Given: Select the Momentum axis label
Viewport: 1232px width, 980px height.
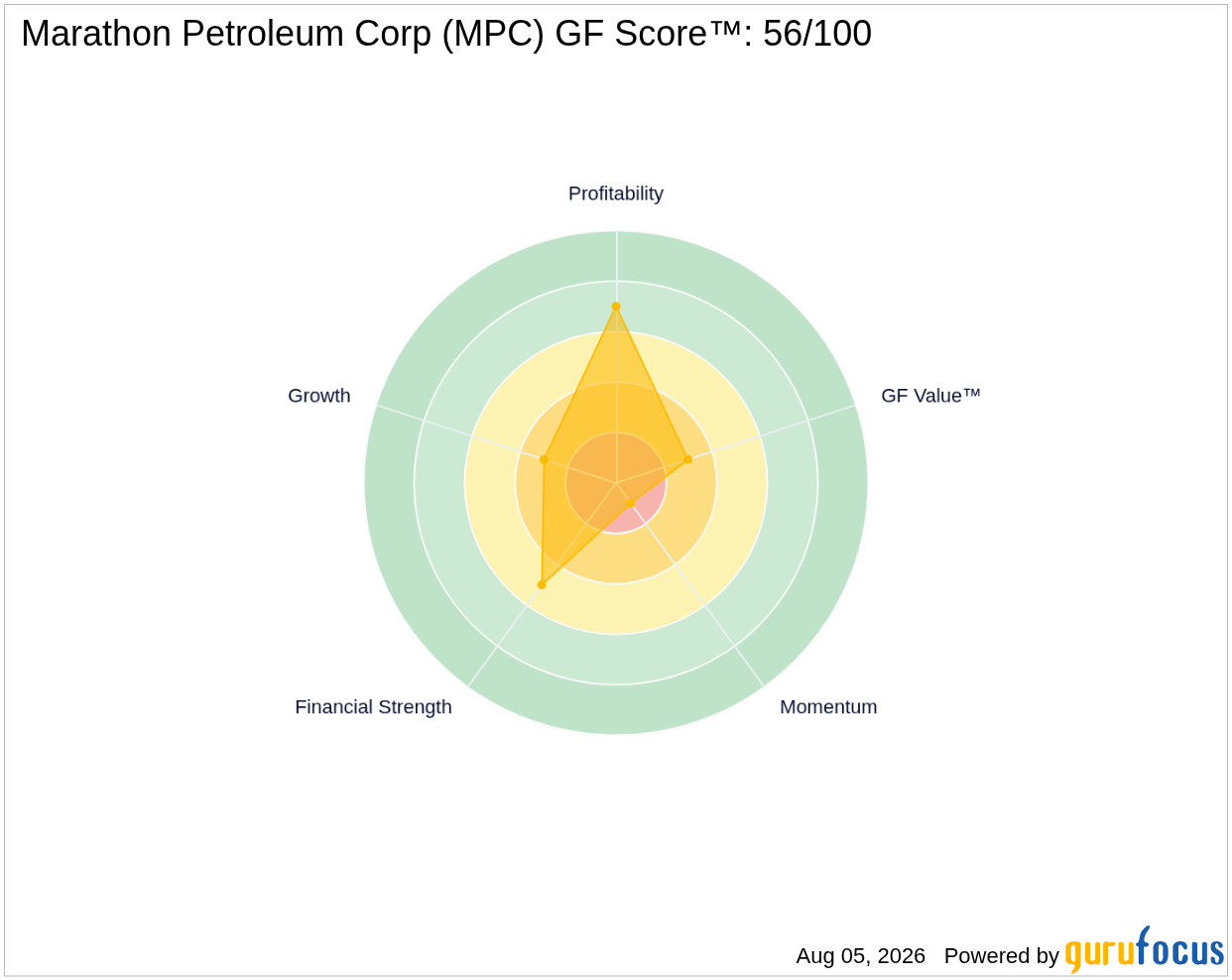Looking at the screenshot, I should tap(828, 707).
